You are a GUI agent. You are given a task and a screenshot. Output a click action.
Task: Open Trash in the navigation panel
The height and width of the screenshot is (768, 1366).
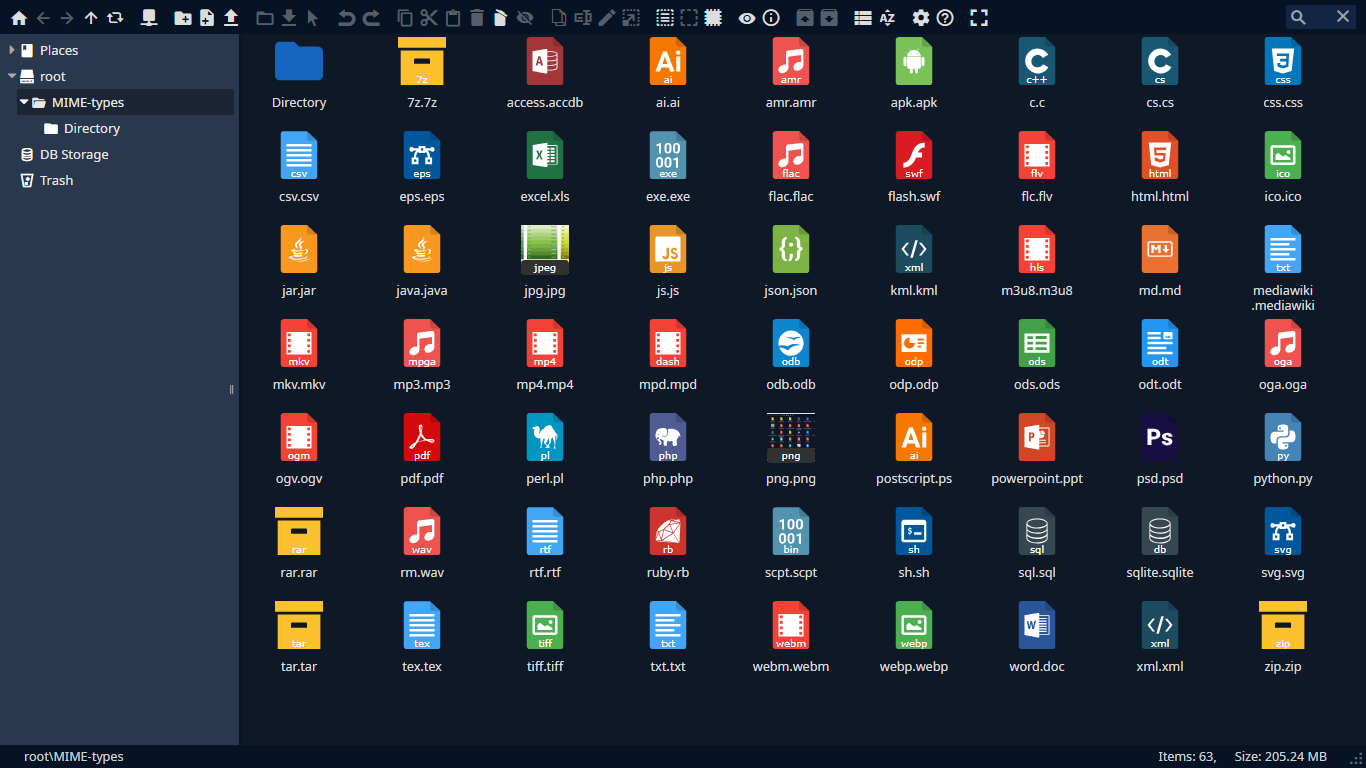56,180
